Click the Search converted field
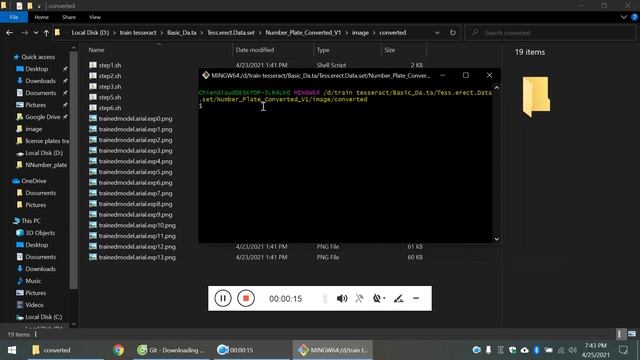Screen dimensions: 640x360 tap(550, 33)
